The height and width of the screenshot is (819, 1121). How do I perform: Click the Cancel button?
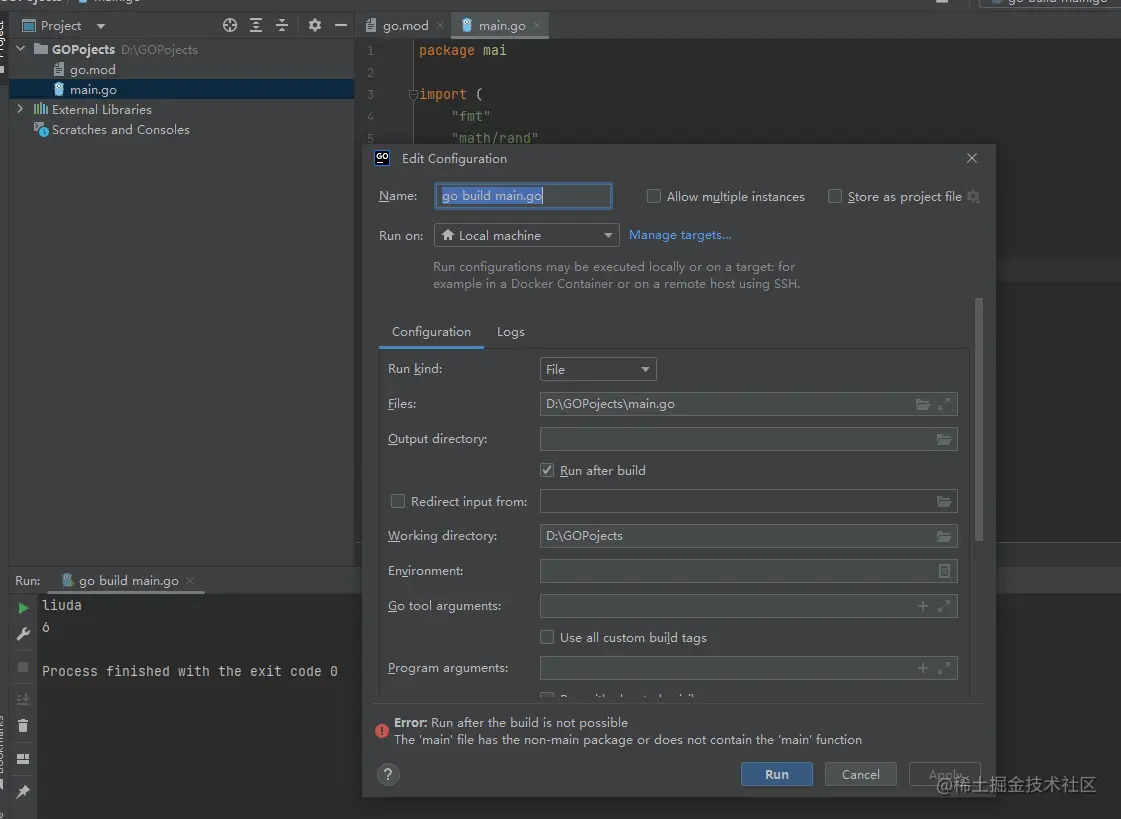pyautogui.click(x=860, y=774)
